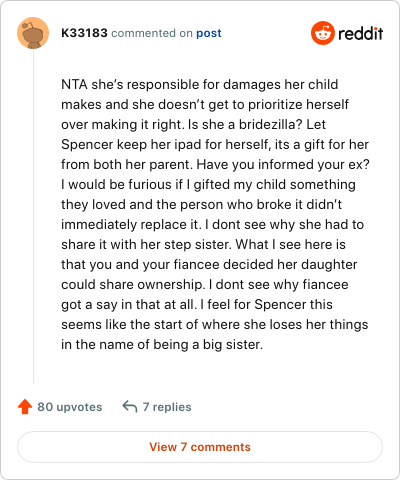
Task: Click the line "in the name of being a big sister."
Action: coord(162,344)
